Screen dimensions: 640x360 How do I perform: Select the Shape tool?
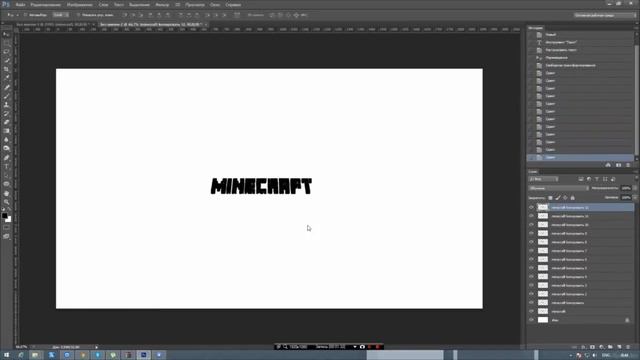(x=6, y=184)
